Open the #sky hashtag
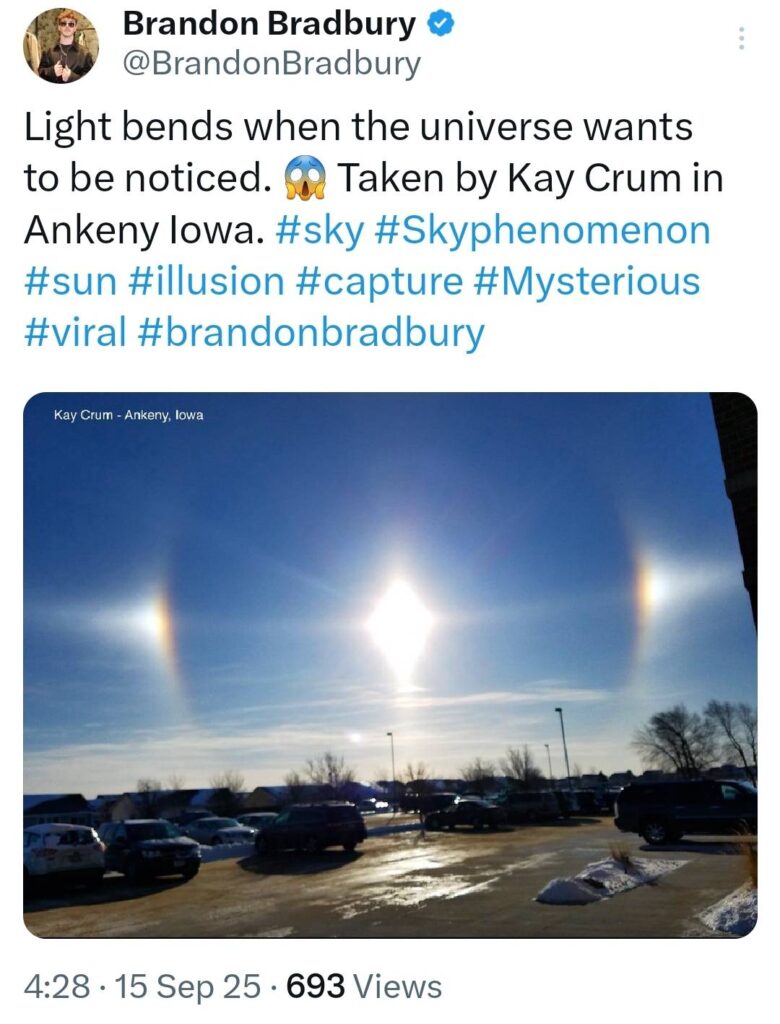Viewport: 780px width, 1024px height. pos(320,231)
